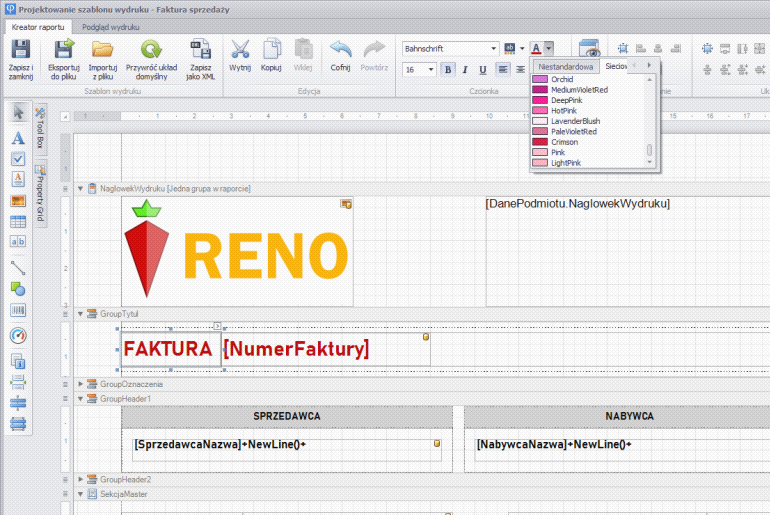Choose DeepPink from color list
Image resolution: width=770 pixels, height=515 pixels.
pos(567,100)
